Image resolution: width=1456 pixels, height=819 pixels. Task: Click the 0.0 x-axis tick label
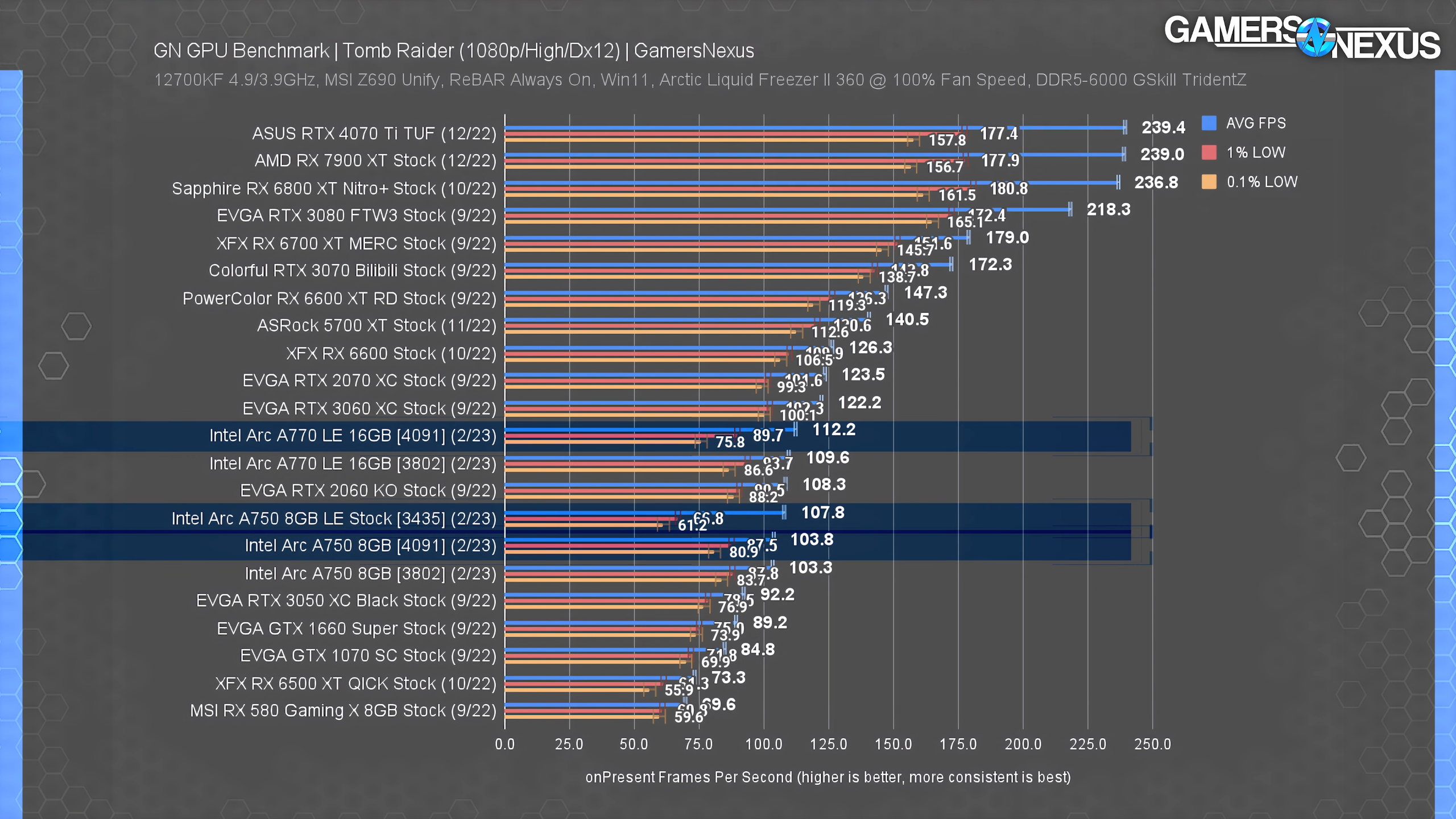(x=504, y=744)
